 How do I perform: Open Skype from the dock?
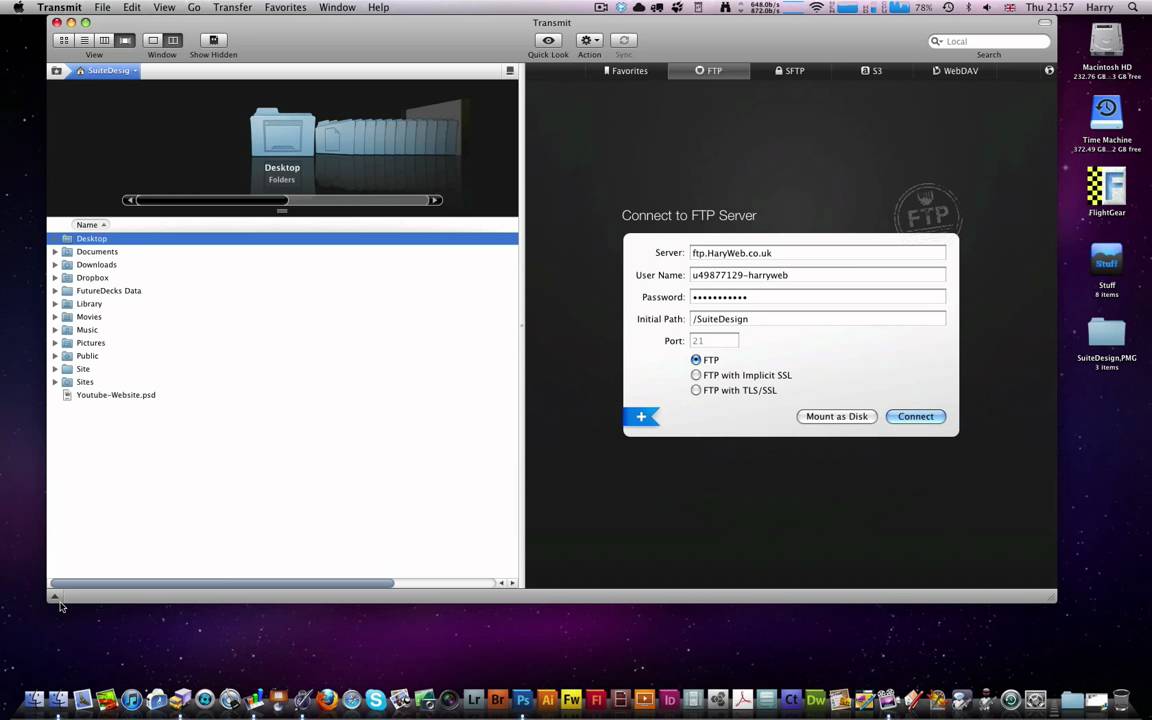pyautogui.click(x=376, y=700)
